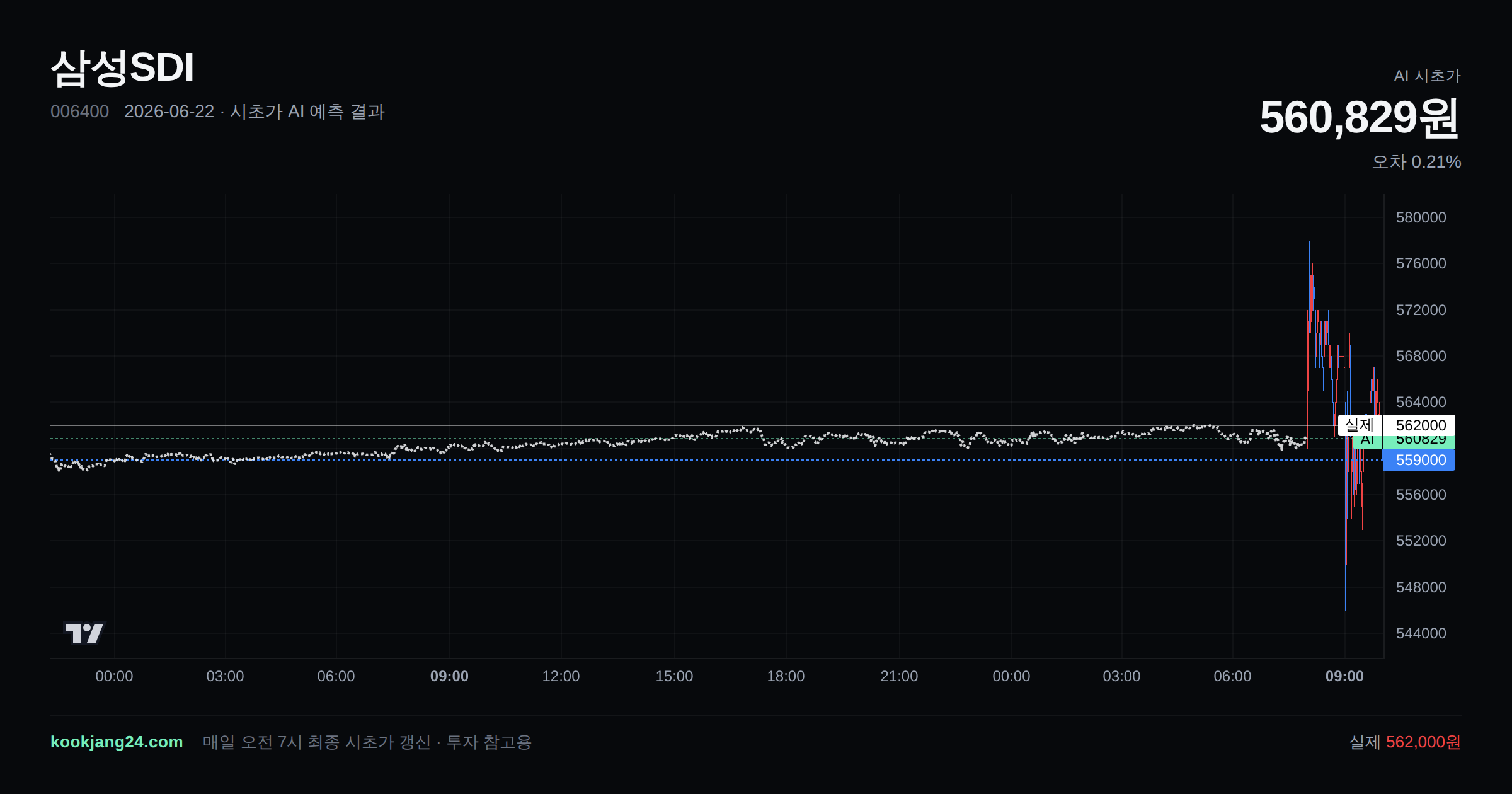Image resolution: width=1512 pixels, height=794 pixels.
Task: Click the green AI 560829 price tag
Action: (1405, 442)
